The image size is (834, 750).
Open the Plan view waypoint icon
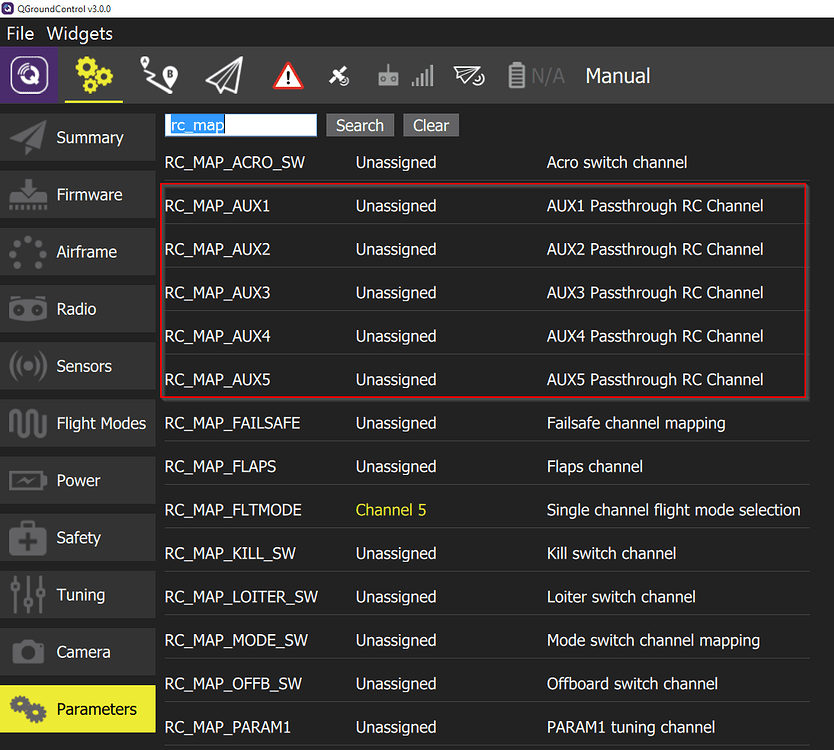click(158, 75)
